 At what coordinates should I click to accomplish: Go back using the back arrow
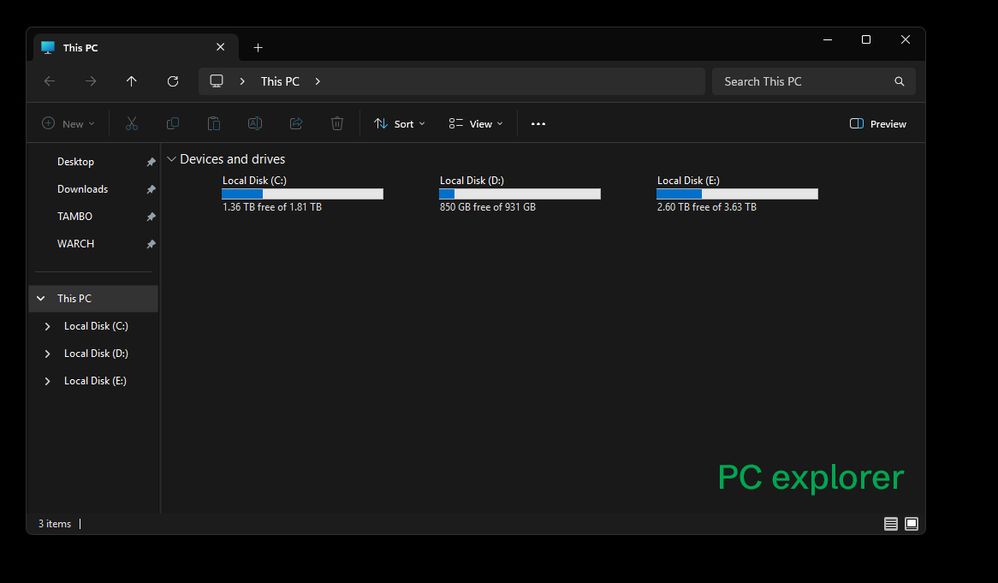coord(50,81)
